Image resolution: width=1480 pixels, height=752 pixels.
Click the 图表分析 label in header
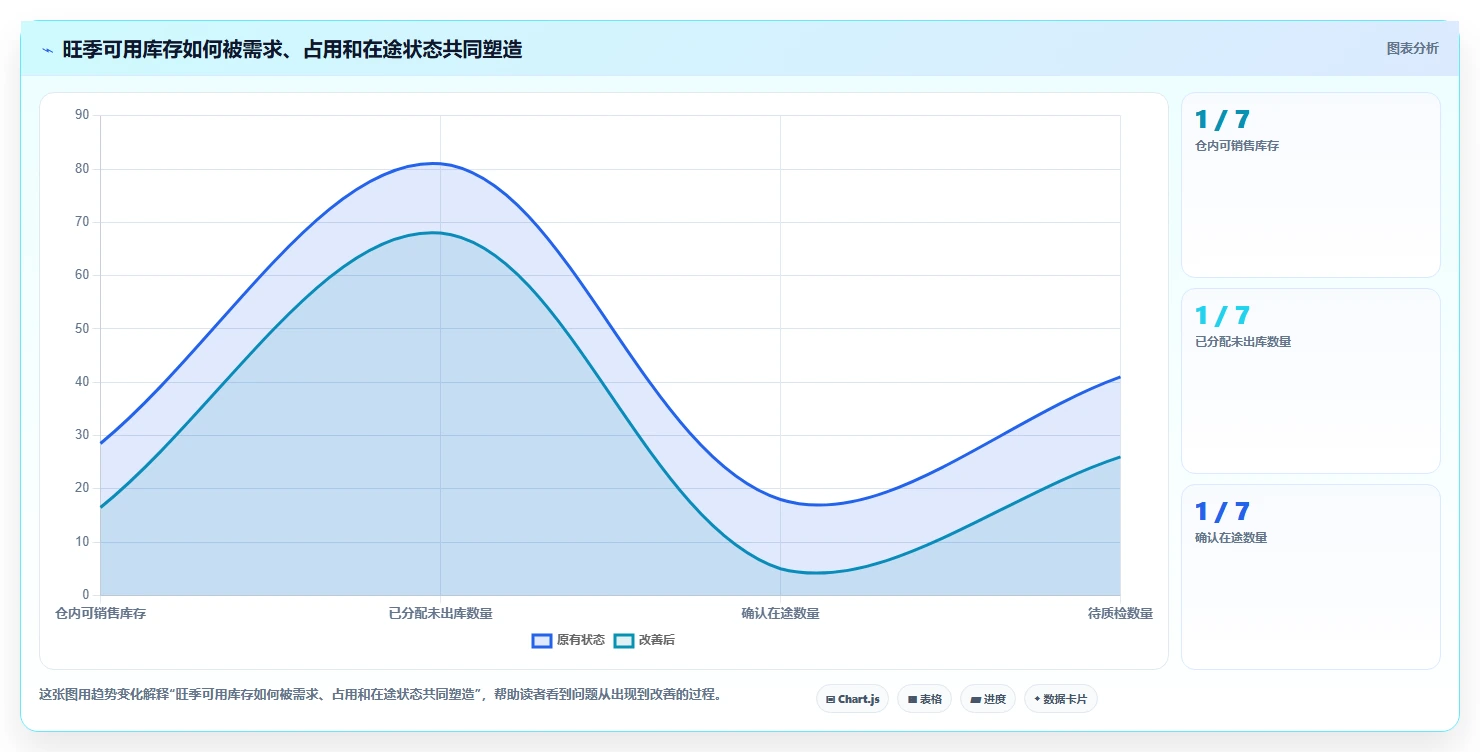pyautogui.click(x=1412, y=48)
